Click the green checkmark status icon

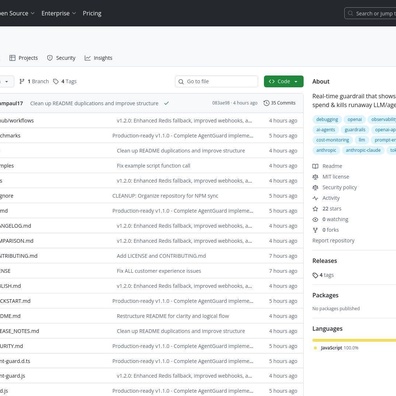166,103
